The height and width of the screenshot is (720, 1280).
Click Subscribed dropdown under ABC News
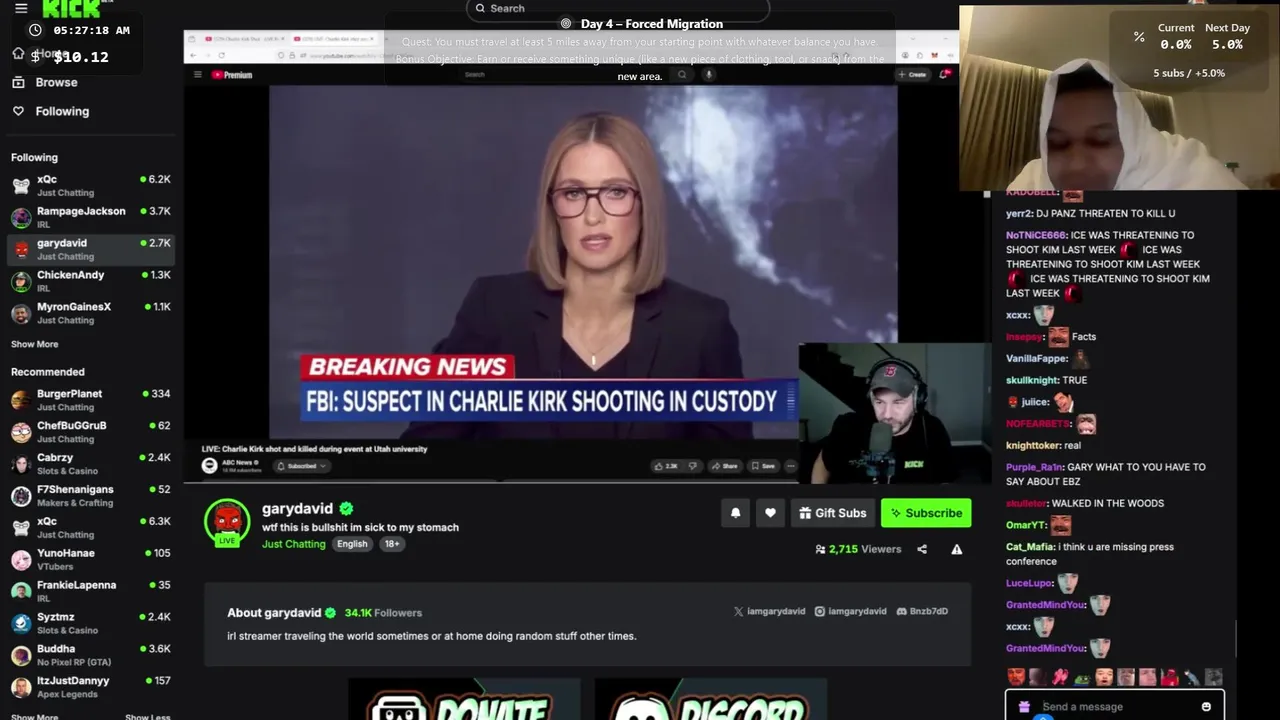(x=302, y=466)
